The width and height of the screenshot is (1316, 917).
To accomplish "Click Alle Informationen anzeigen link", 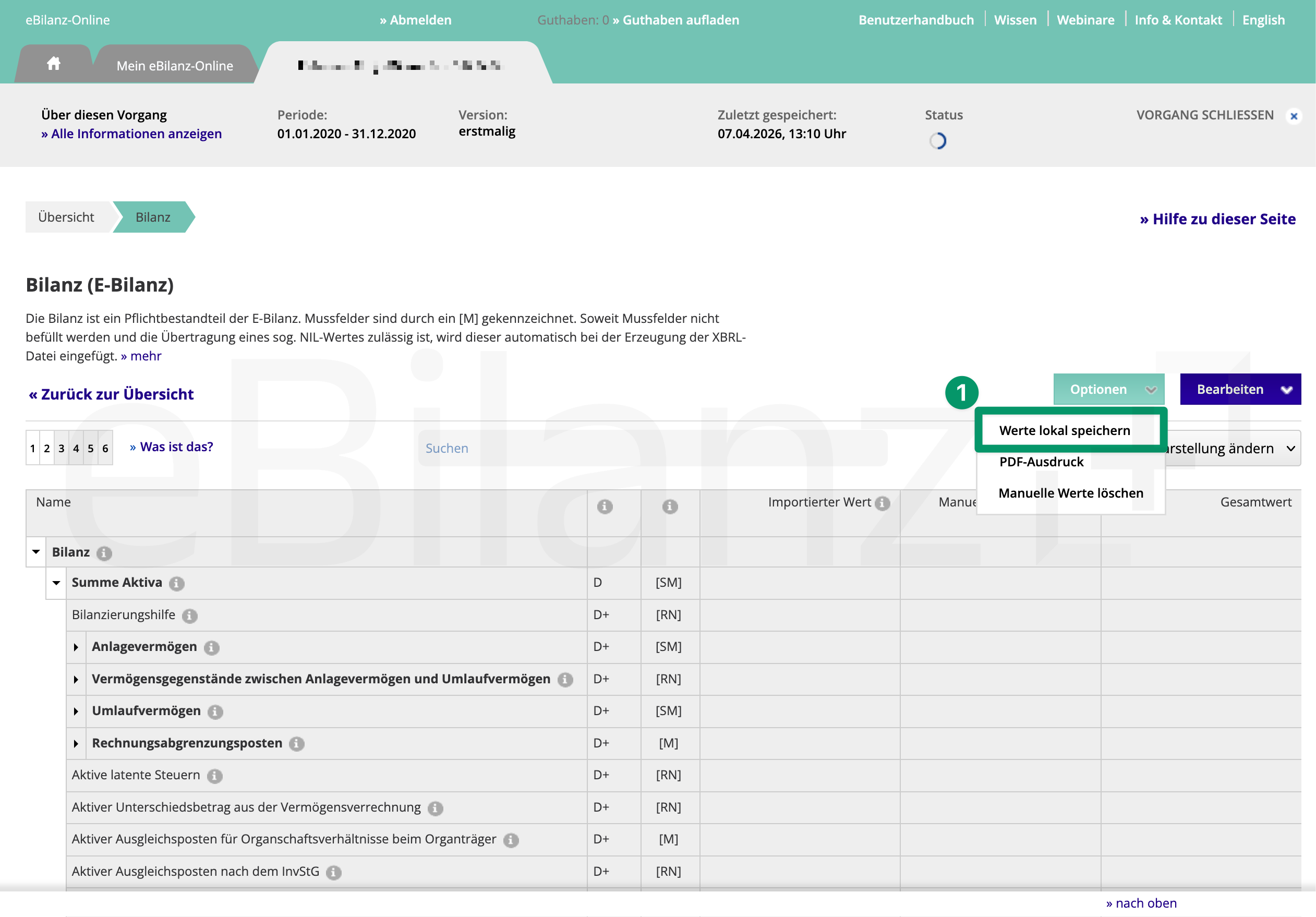I will pos(131,134).
